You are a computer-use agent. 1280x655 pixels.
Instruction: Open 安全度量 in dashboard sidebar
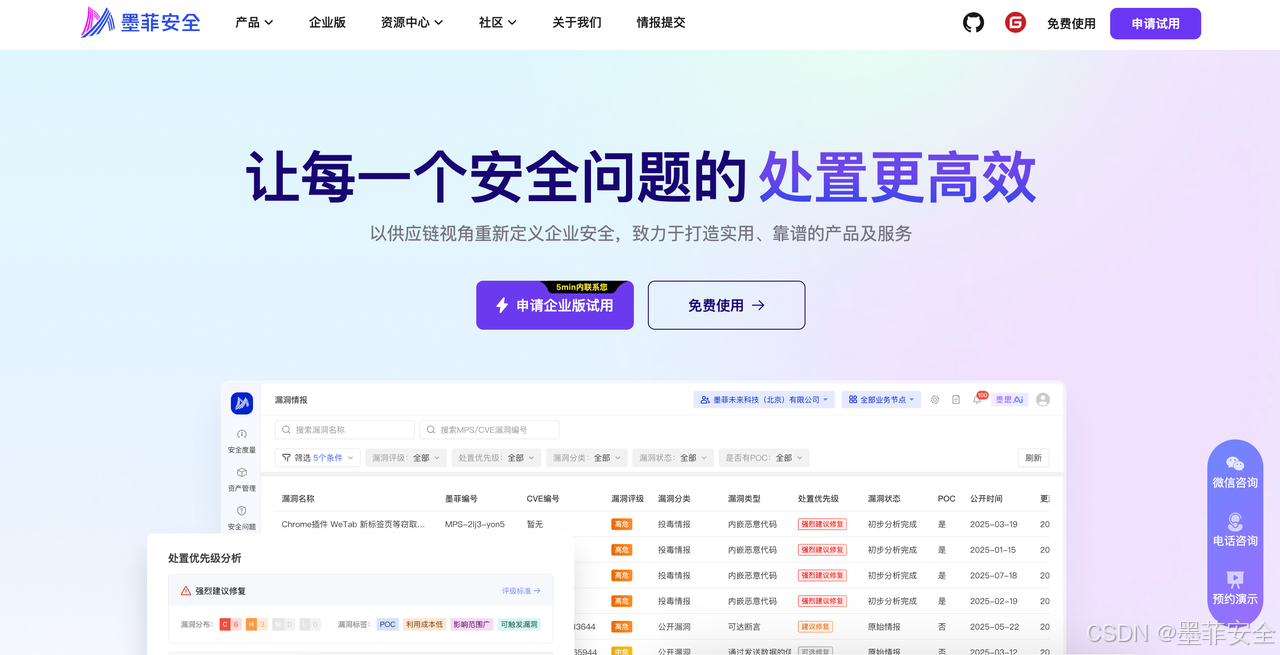tap(242, 442)
